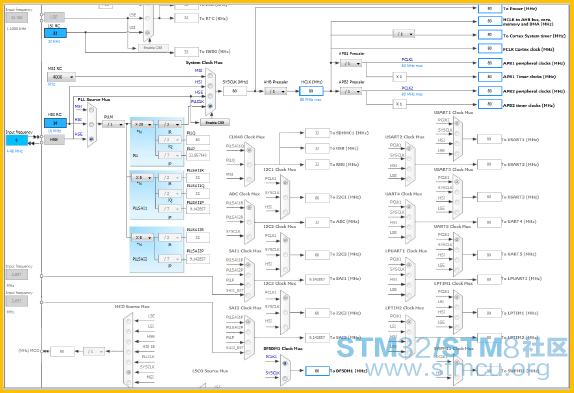Select PLLCLK in MCO Source Mux
Image resolution: width=574 pixels, height=393 pixels.
pos(128,362)
